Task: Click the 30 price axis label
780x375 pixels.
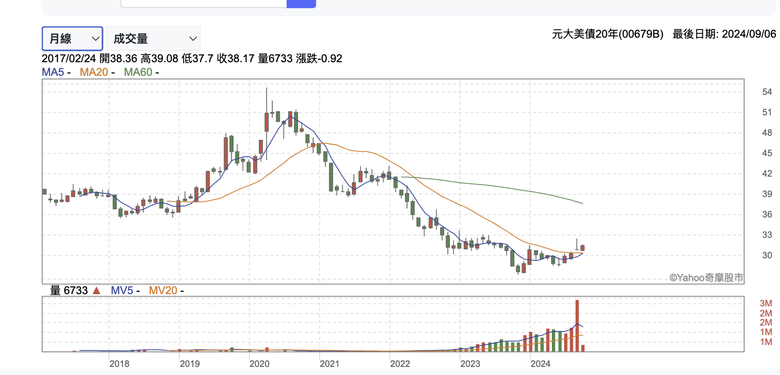Action: pyautogui.click(x=767, y=256)
